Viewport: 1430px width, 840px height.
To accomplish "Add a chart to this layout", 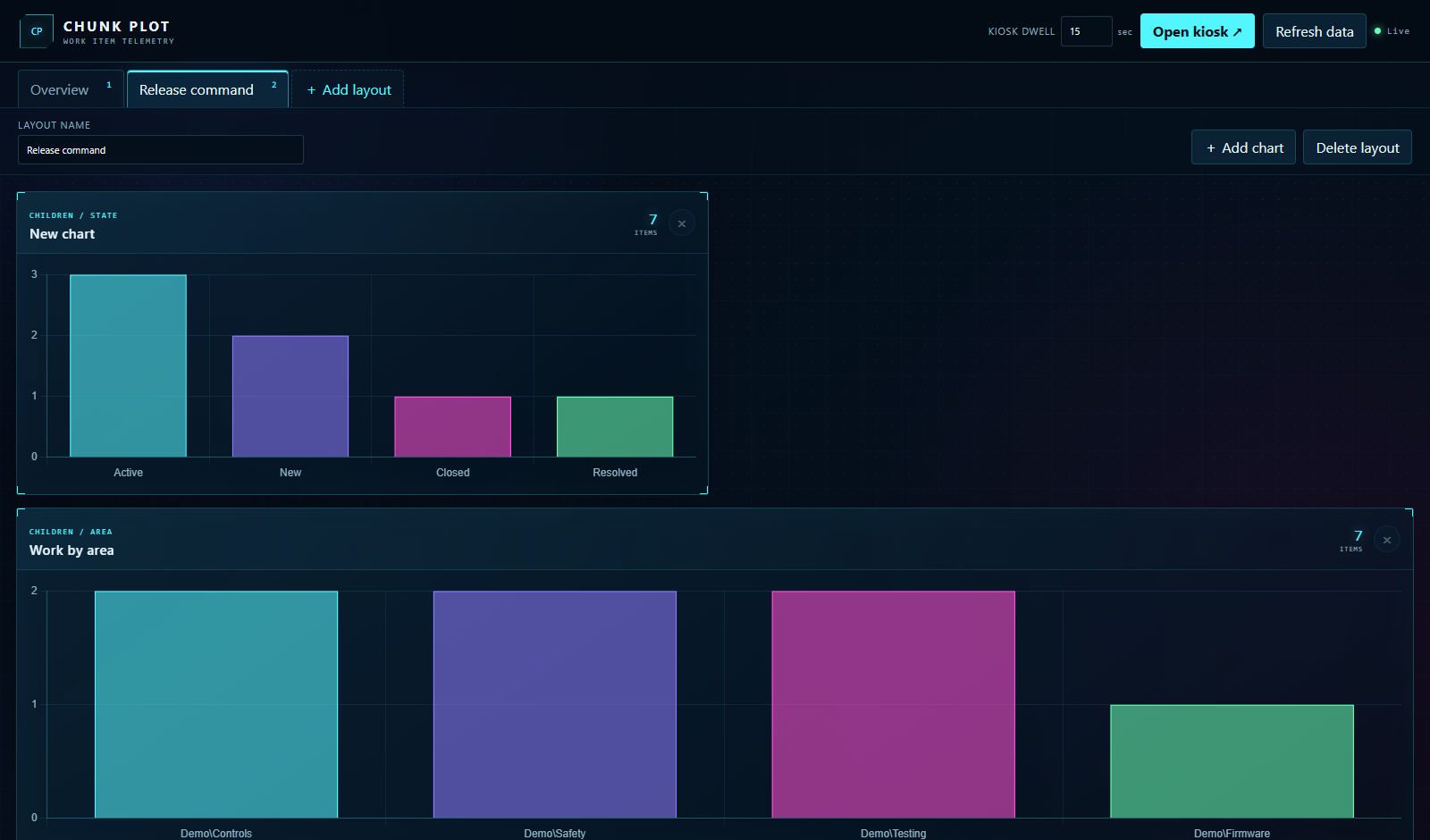I will tap(1243, 147).
